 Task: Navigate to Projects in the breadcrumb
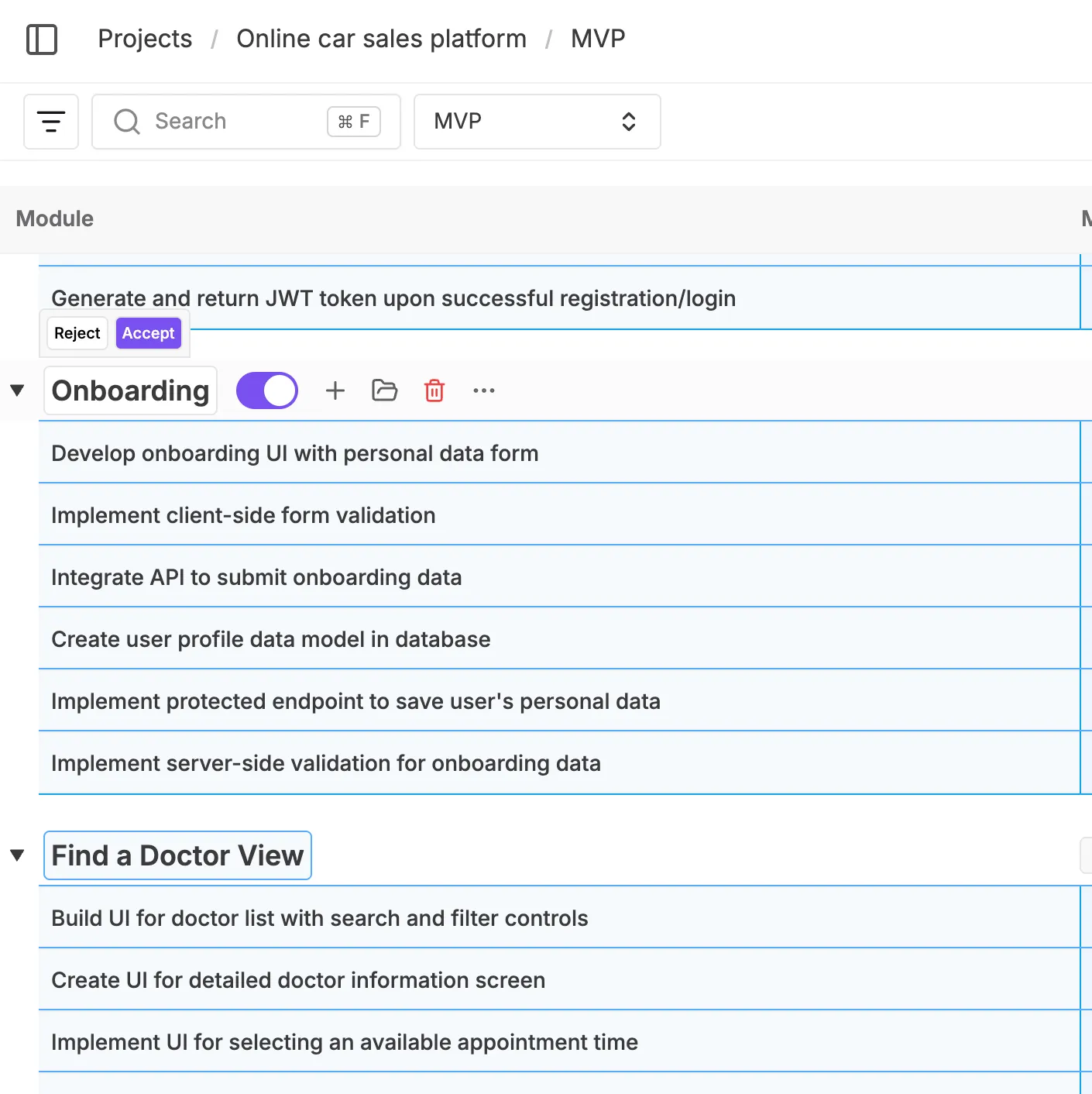pyautogui.click(x=144, y=38)
